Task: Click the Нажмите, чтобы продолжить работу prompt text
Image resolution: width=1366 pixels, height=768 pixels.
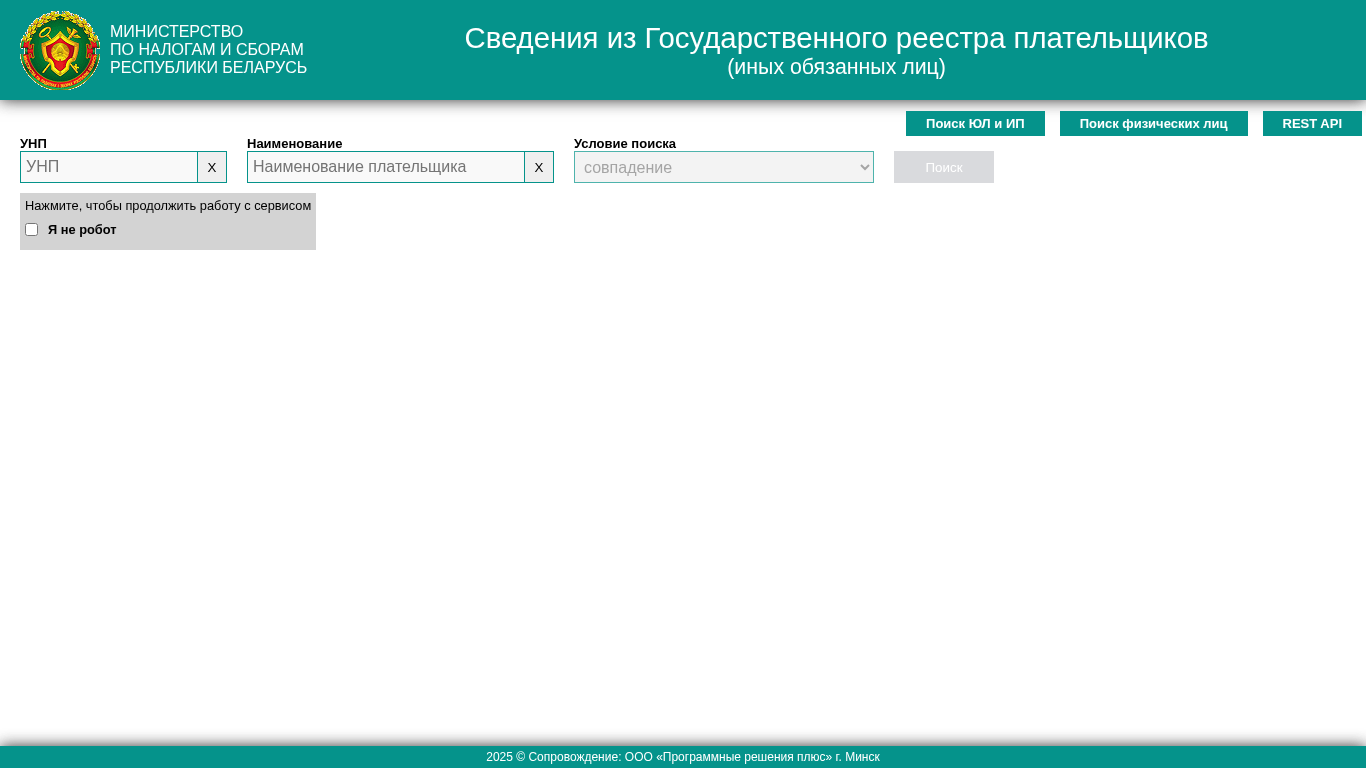Action: (168, 206)
